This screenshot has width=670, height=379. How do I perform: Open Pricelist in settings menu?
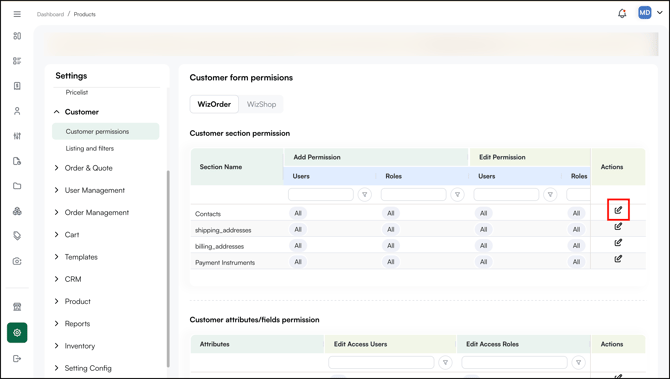76,92
